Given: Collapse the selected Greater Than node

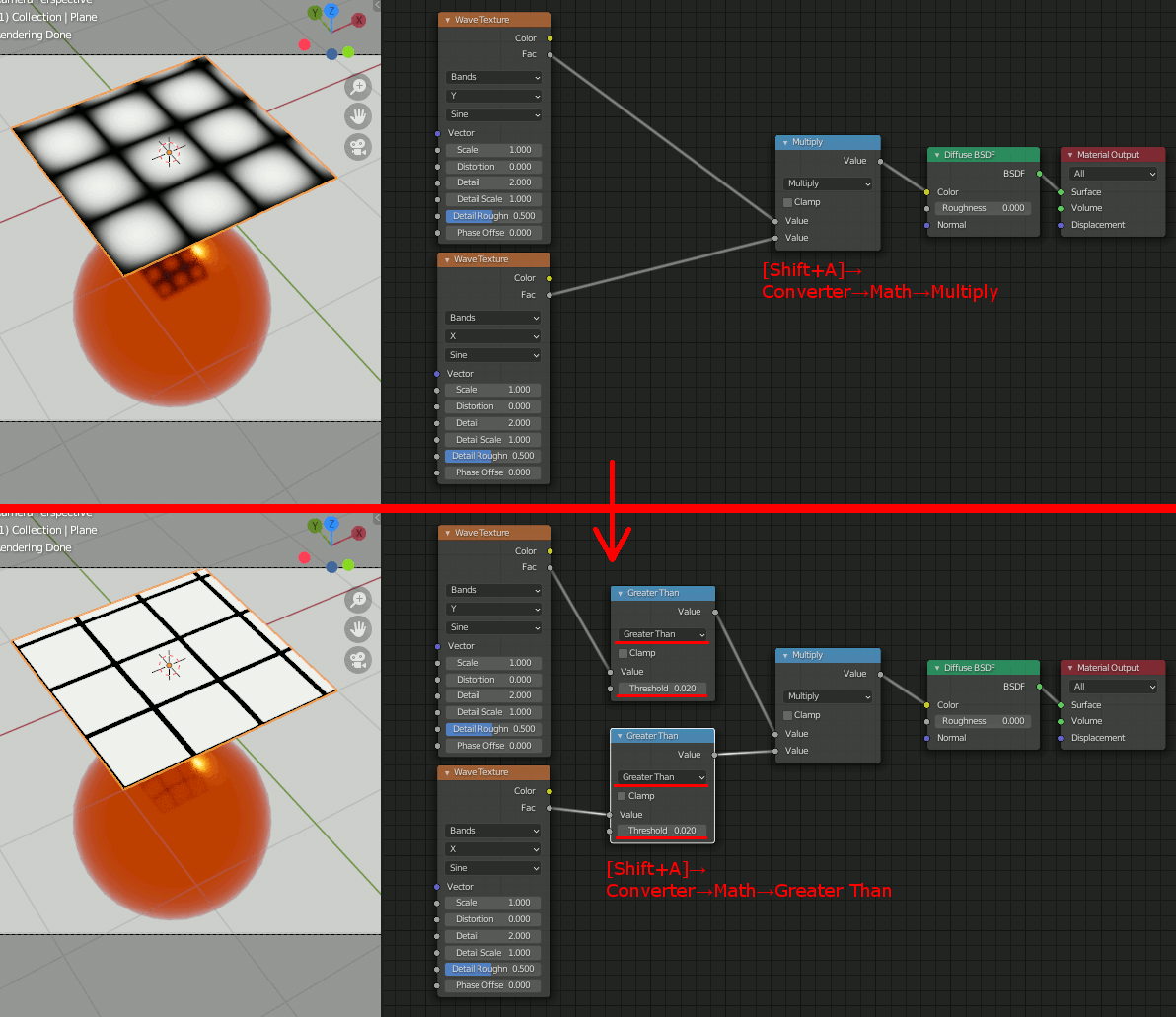Looking at the screenshot, I should tap(620, 736).
